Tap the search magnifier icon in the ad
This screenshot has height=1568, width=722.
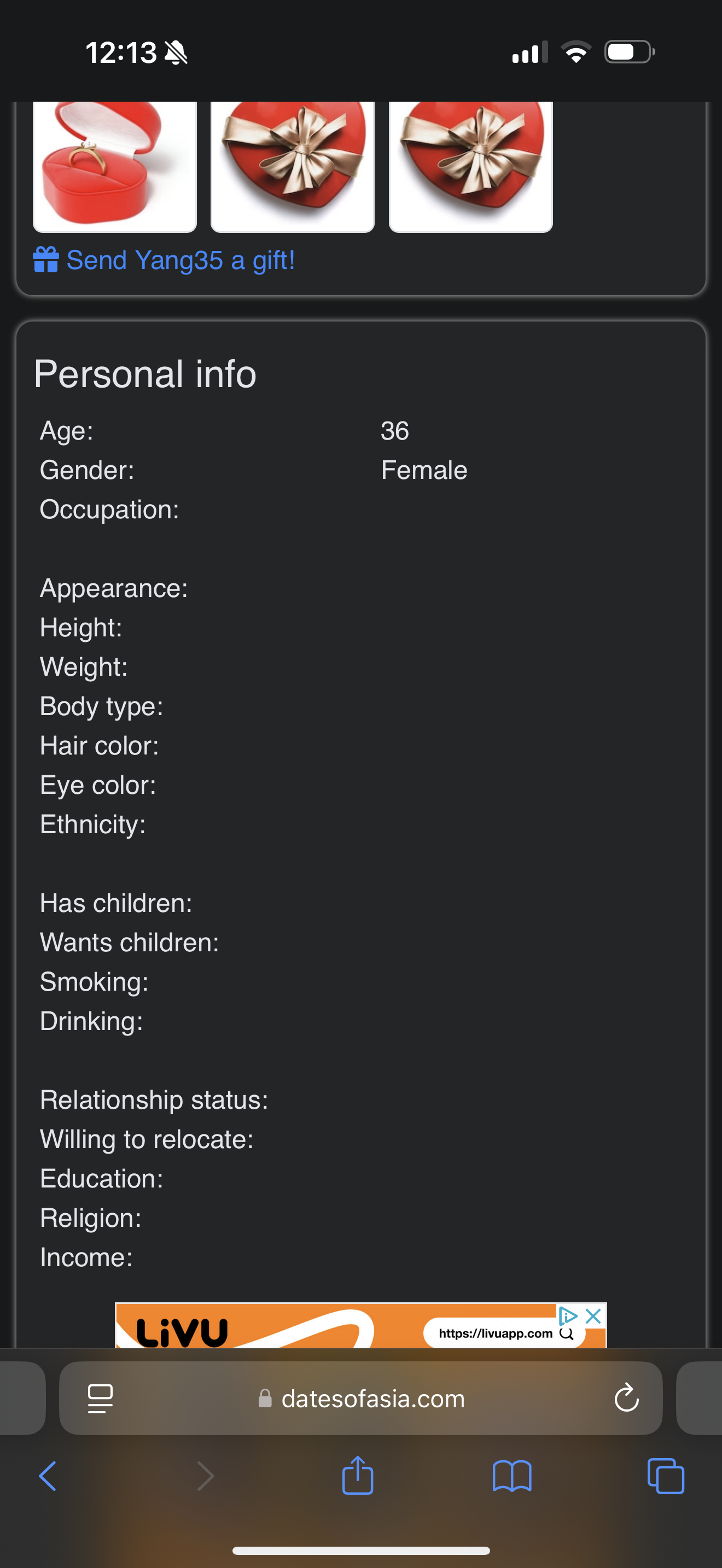[x=566, y=1333]
